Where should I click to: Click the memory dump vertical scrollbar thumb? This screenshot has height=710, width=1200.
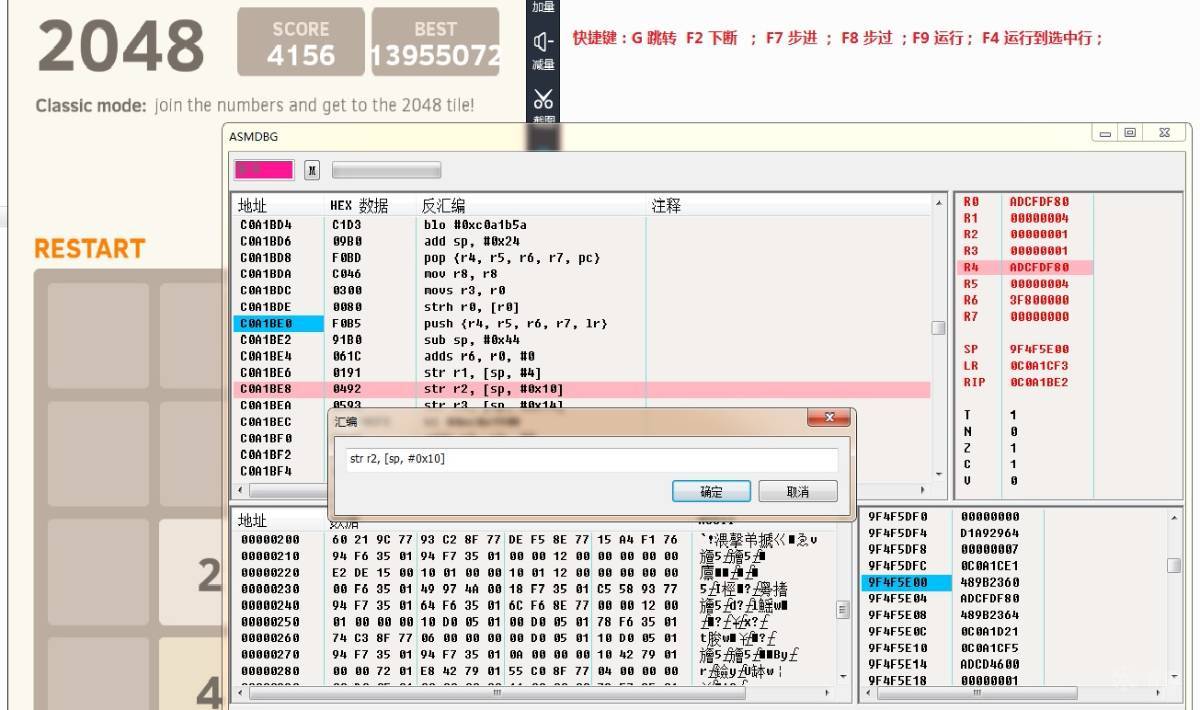843,610
